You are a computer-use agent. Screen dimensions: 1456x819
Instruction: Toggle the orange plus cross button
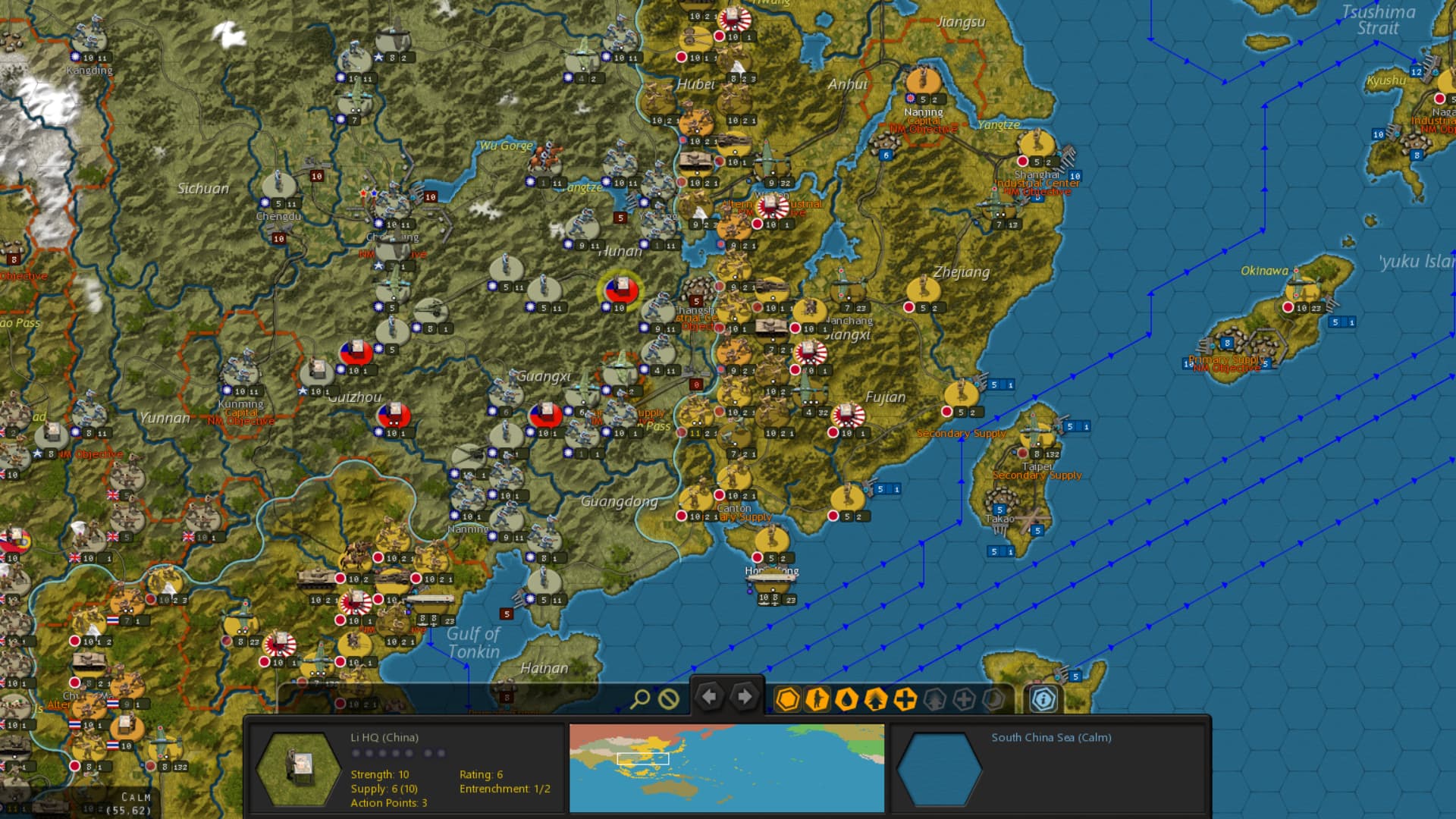(x=905, y=699)
